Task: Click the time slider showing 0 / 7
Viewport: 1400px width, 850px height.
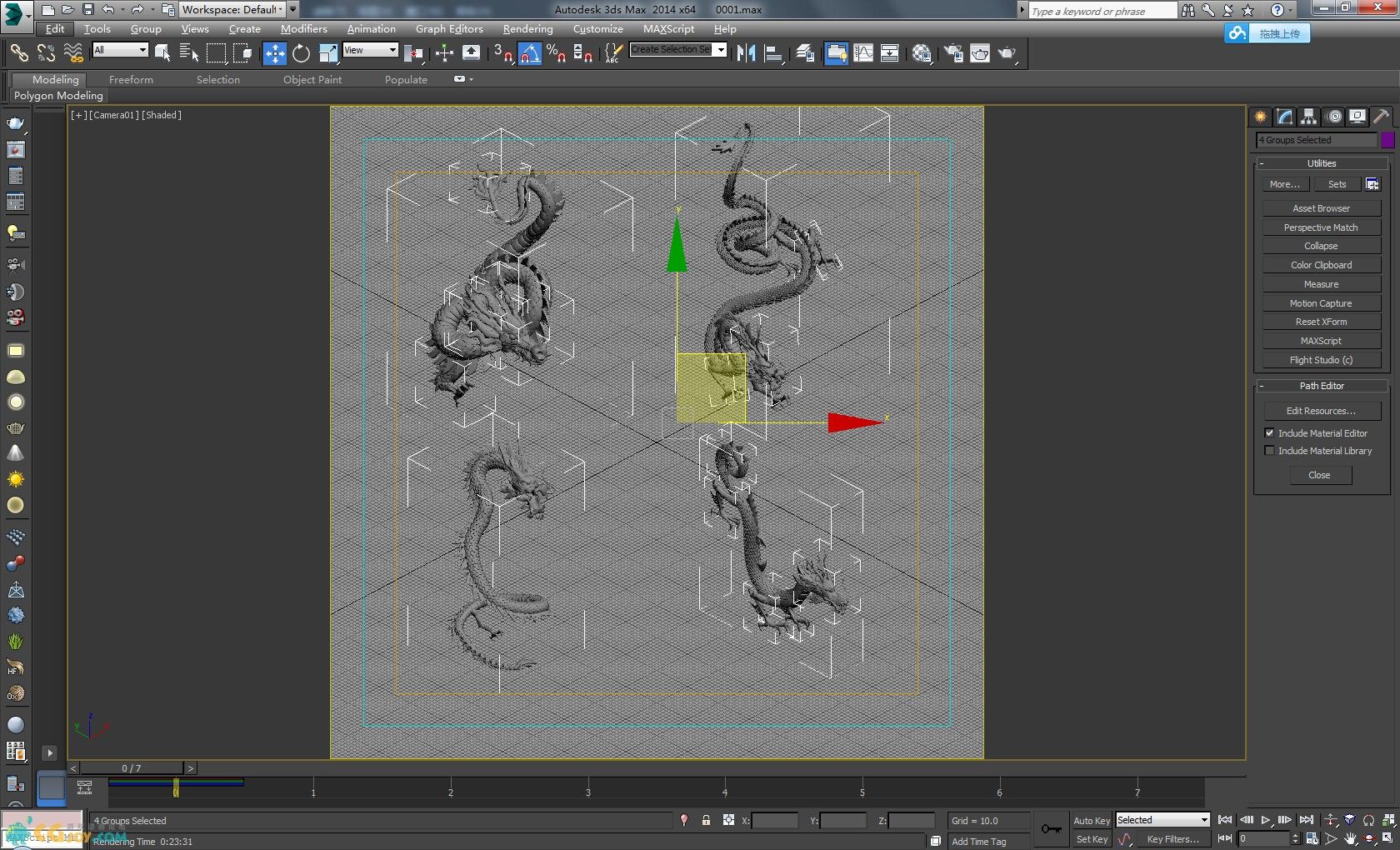Action: tap(132, 768)
